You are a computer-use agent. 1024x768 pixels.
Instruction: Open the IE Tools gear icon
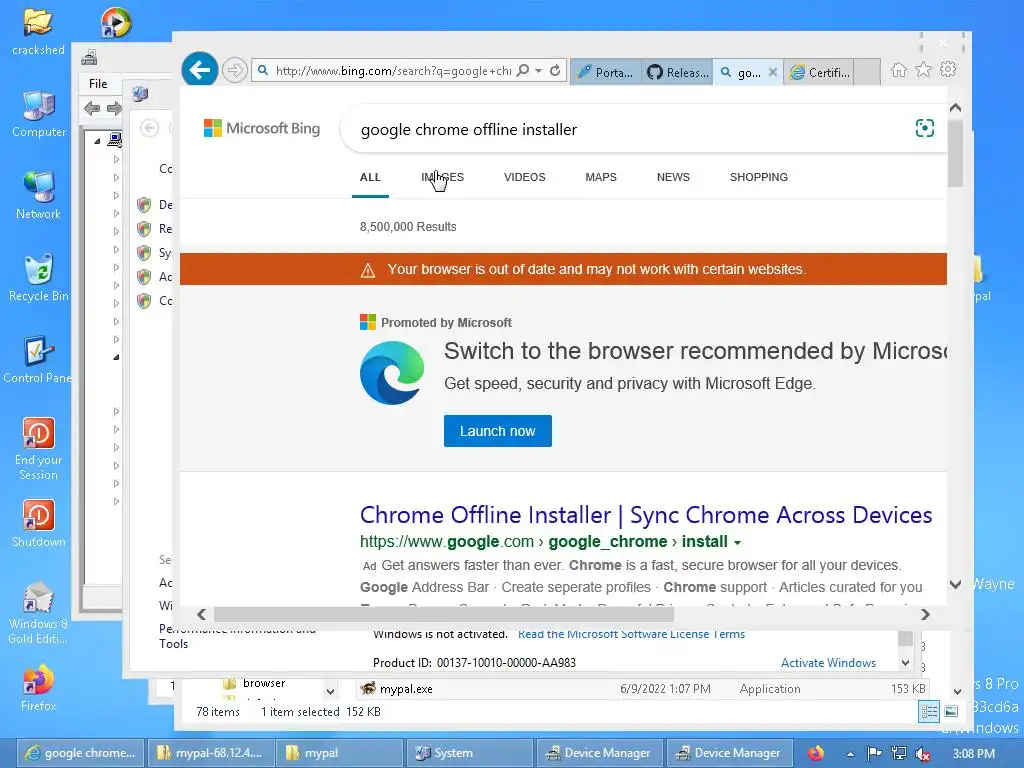click(948, 70)
